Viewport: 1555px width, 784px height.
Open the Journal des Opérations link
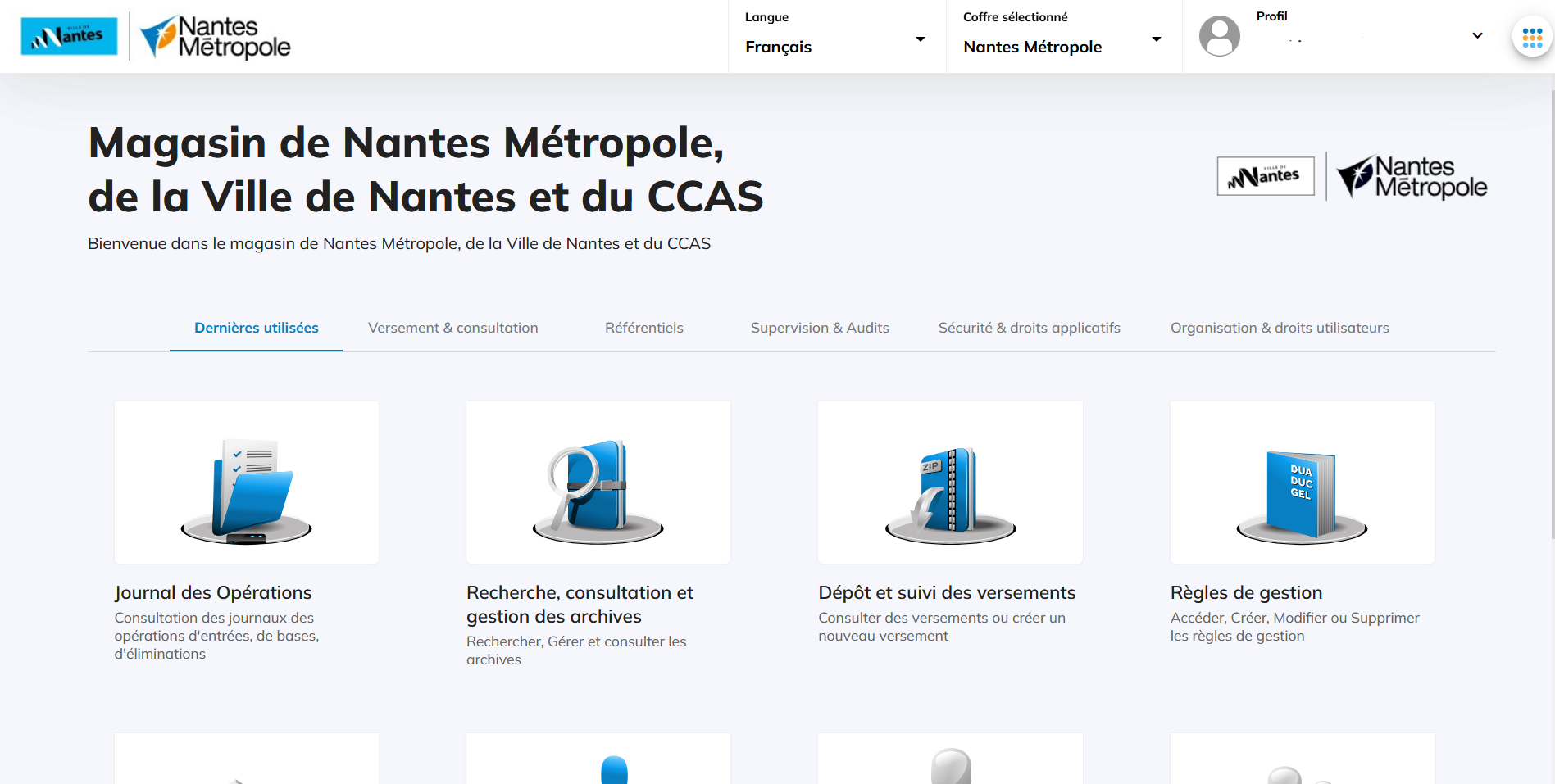pyautogui.click(x=213, y=592)
